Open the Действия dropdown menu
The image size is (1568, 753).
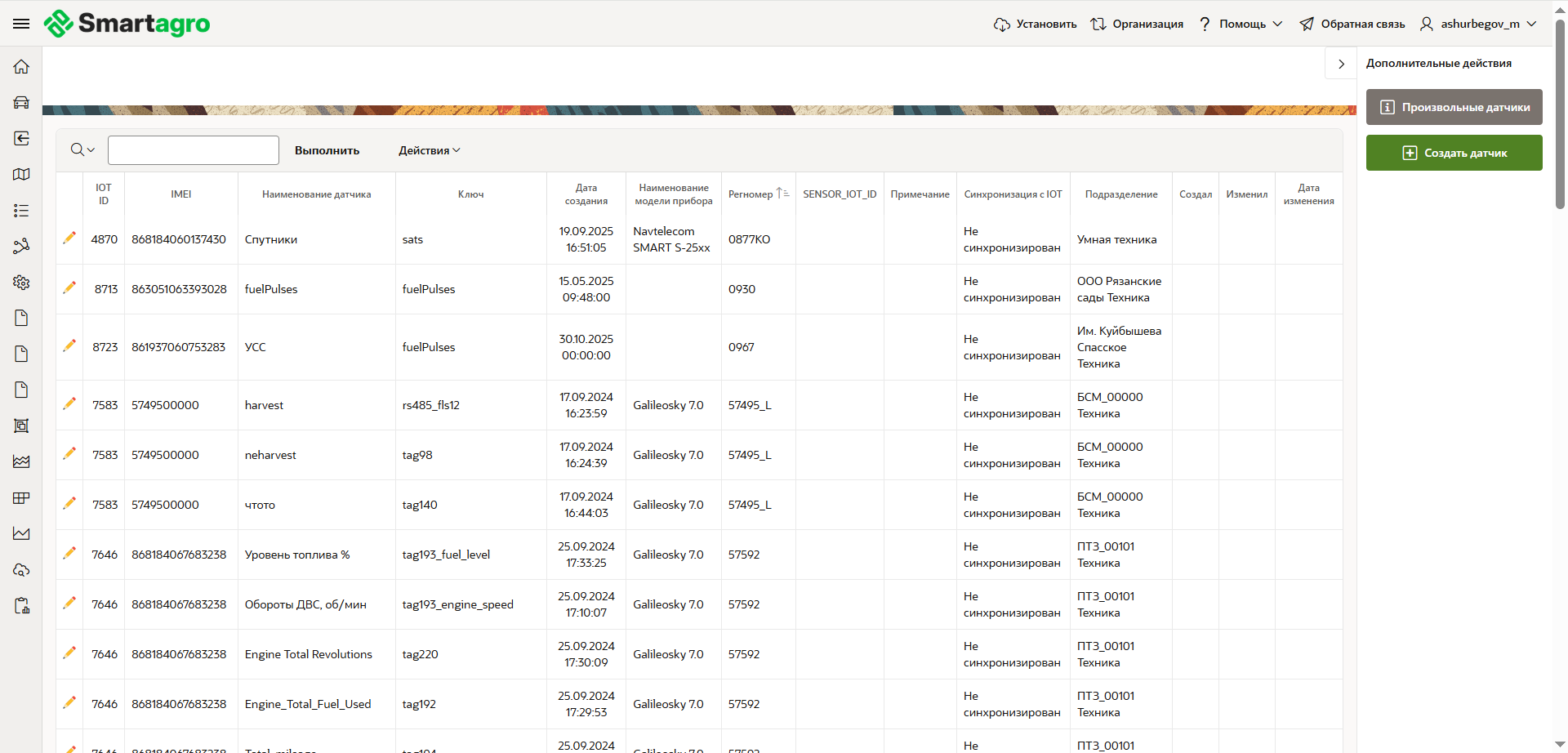click(429, 150)
